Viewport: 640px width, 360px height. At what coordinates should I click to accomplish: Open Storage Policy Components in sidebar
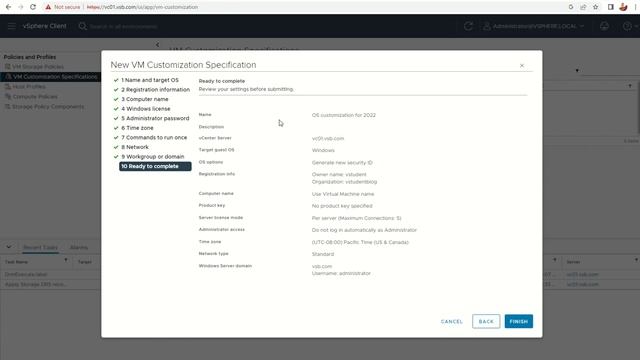[x=48, y=107]
